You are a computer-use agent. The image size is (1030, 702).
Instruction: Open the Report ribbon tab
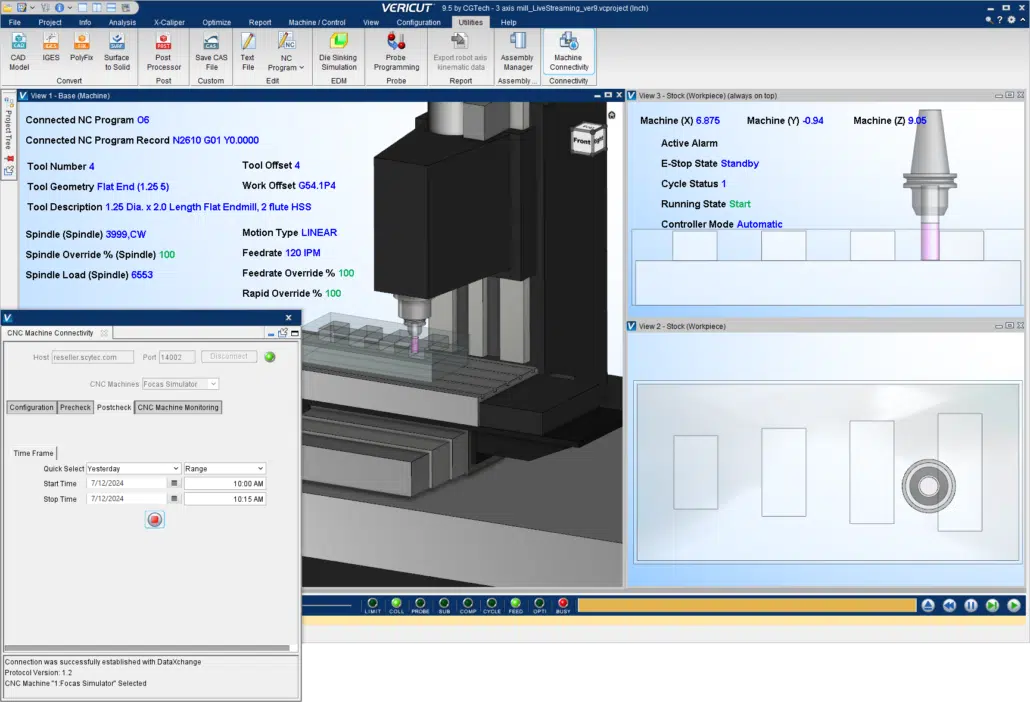coord(259,22)
